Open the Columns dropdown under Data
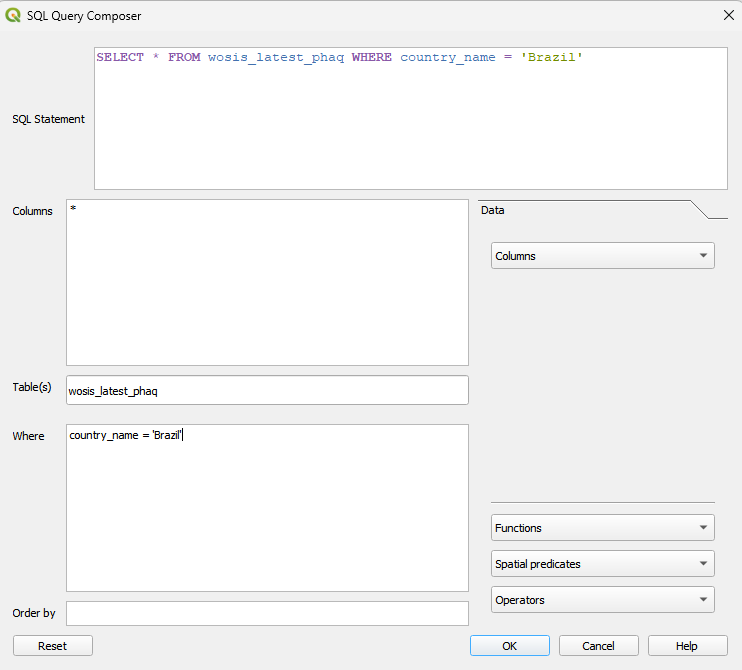This screenshot has height=670, width=742. pos(602,256)
